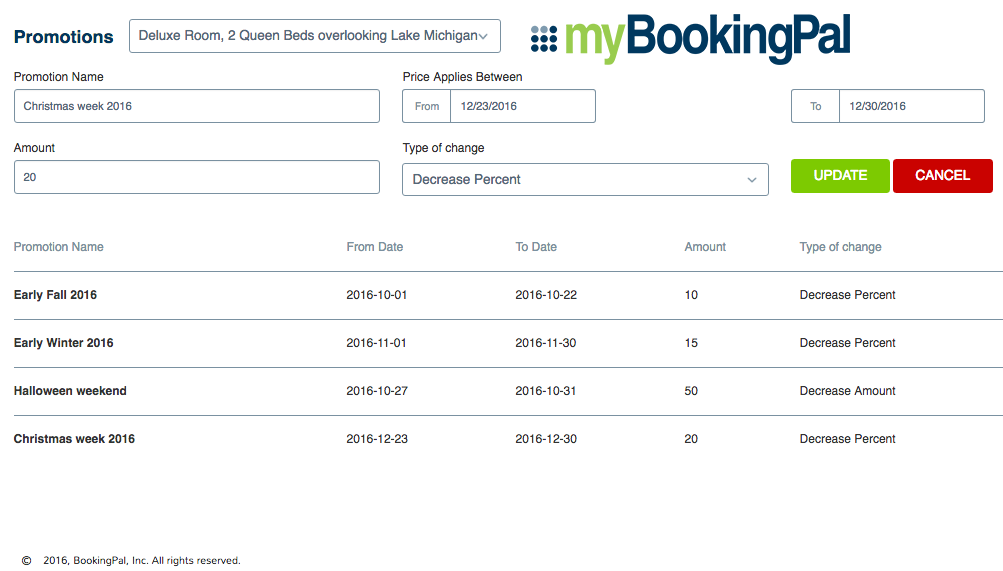Sort by Promotion Name column header
Screen dimensions: 1003x571
click(x=59, y=247)
